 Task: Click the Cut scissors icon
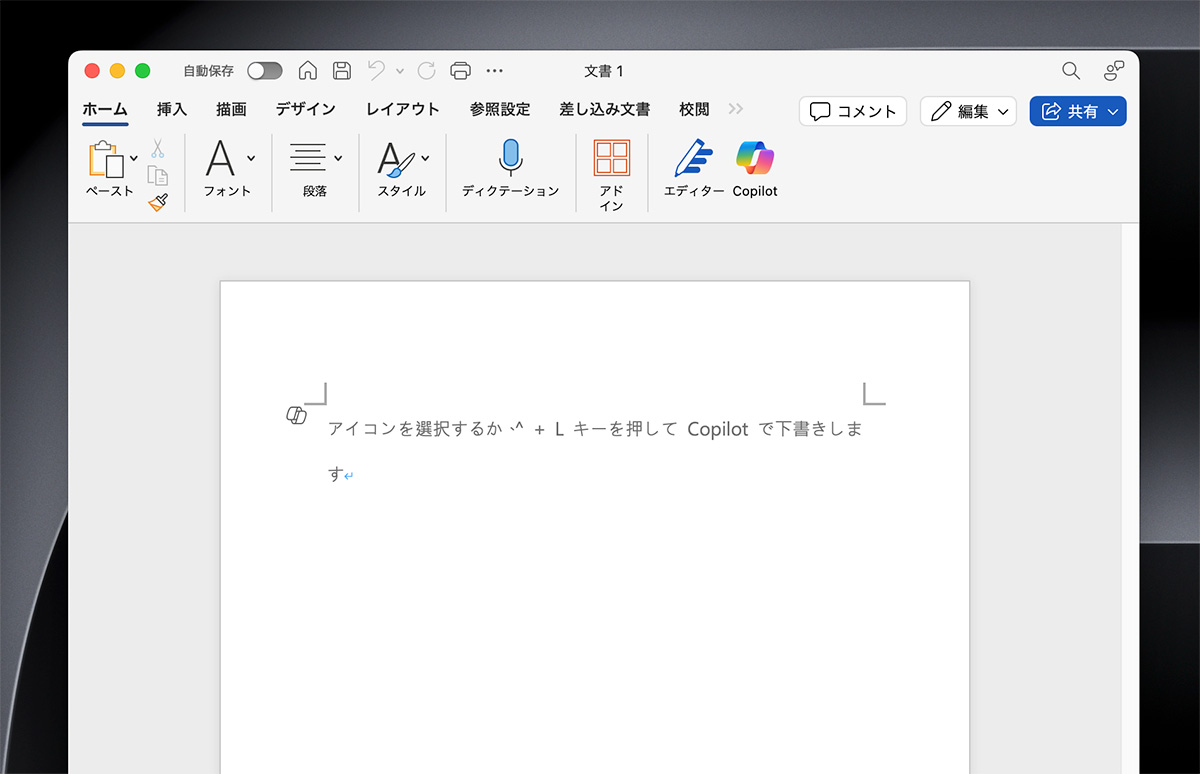click(158, 149)
